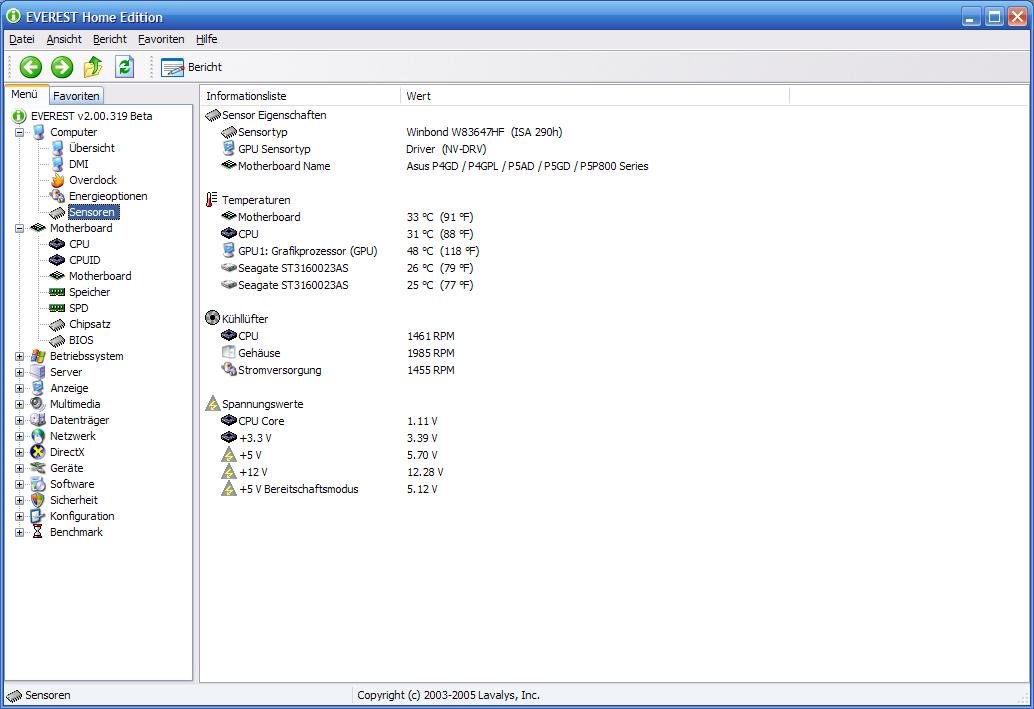Open the Übersicht page

click(x=92, y=148)
